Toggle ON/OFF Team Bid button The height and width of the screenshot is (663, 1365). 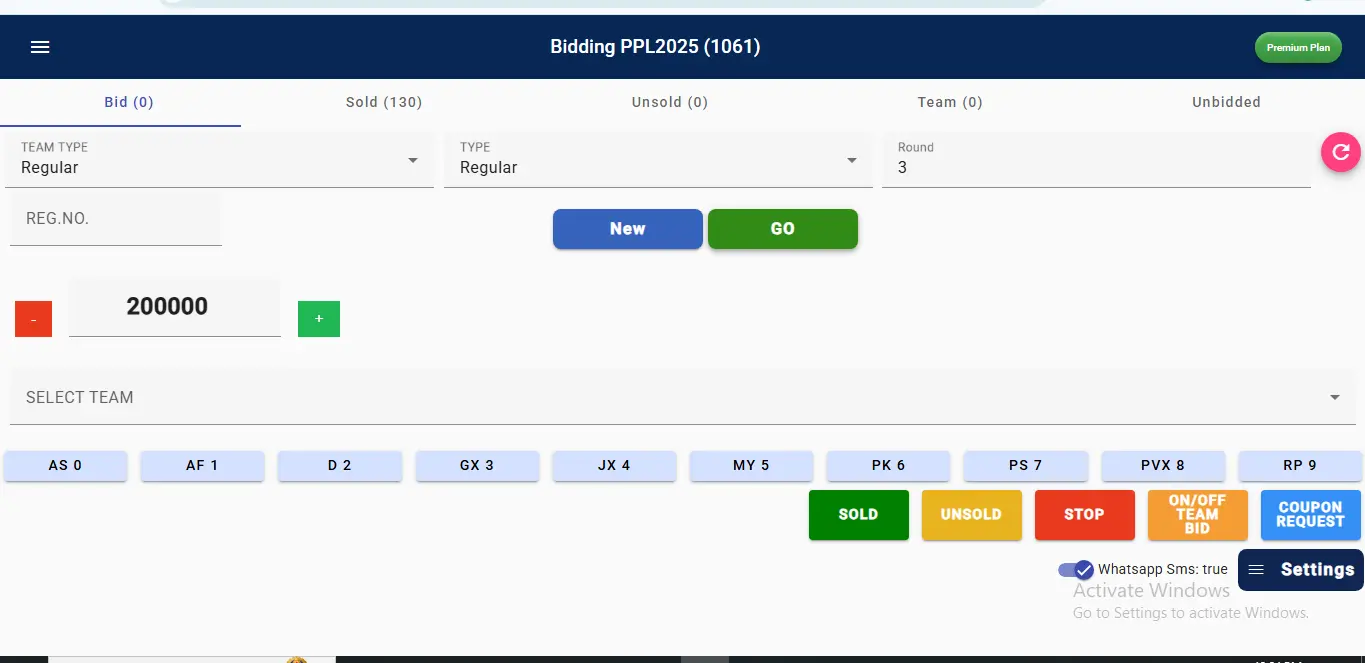tap(1197, 515)
